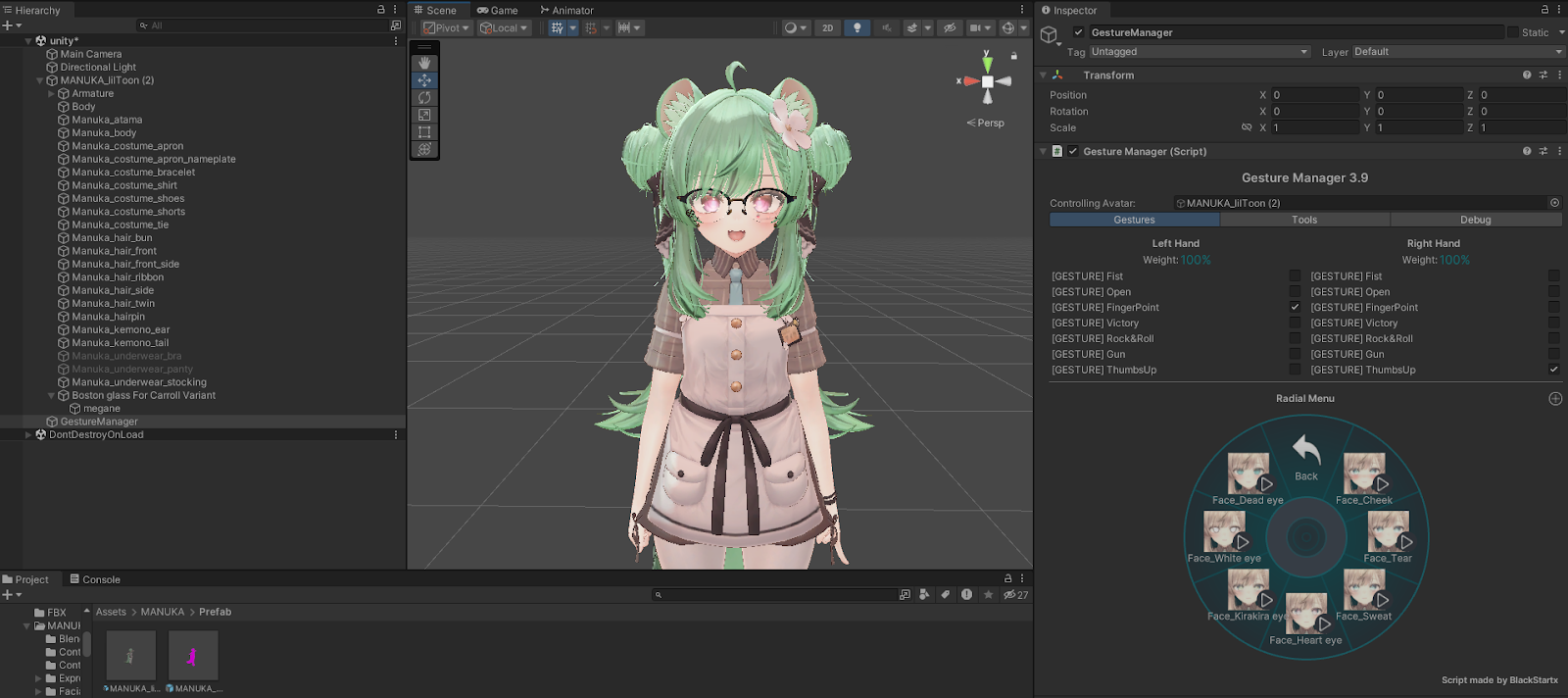Open the Static flags dropdown arrow

click(1562, 32)
